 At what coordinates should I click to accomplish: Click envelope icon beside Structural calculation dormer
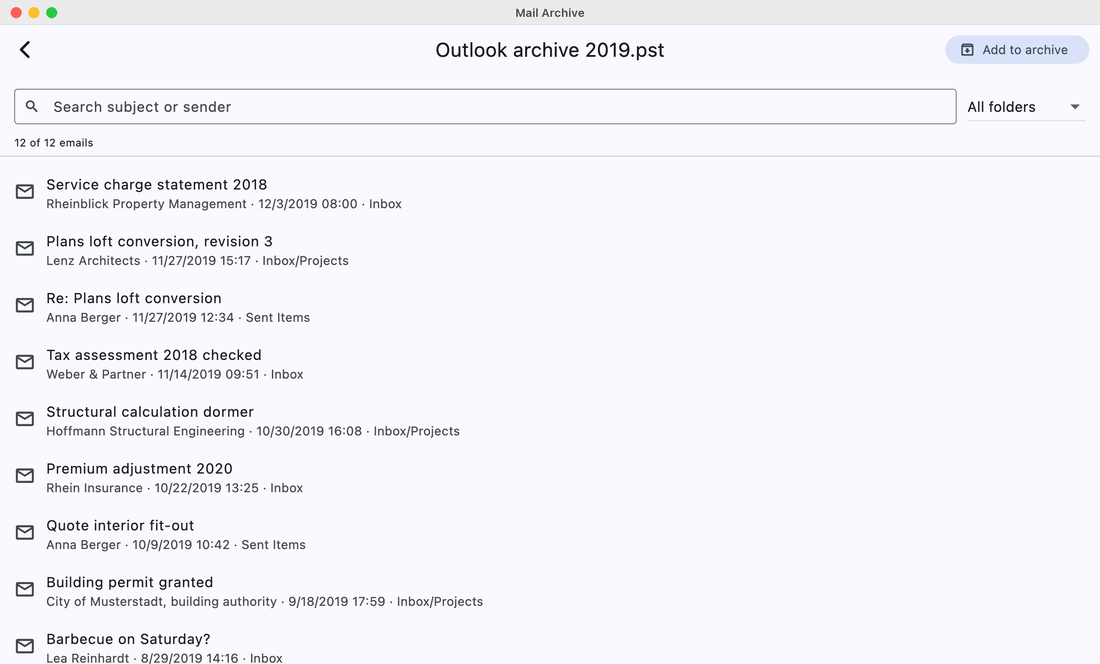[x=25, y=419]
